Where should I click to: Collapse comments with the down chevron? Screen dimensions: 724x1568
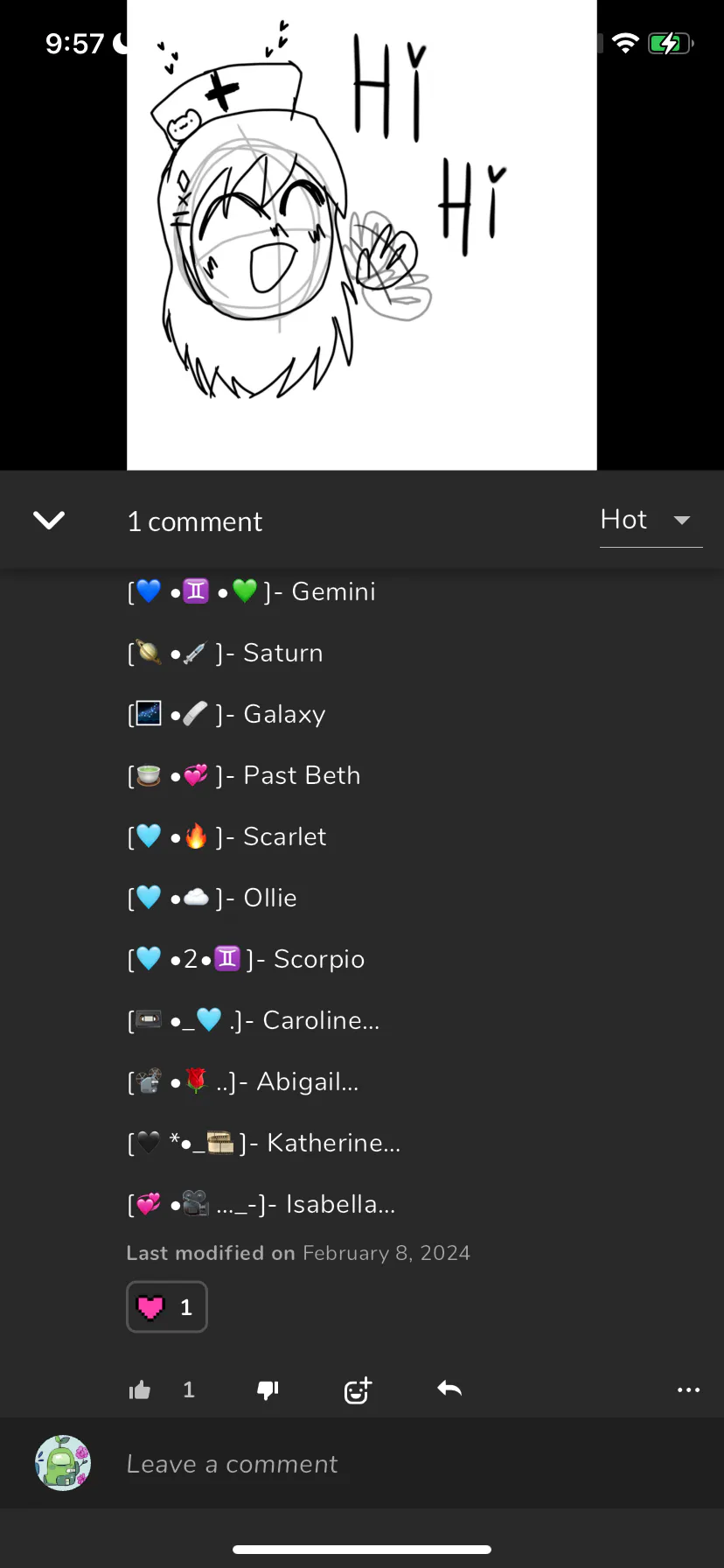coord(49,521)
